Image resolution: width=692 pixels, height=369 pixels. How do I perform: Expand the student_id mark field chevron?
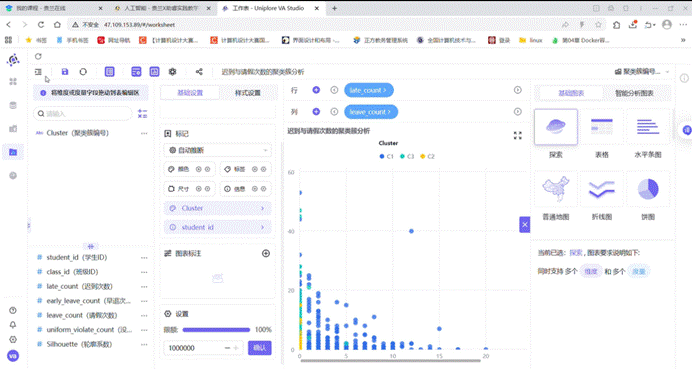(263, 227)
